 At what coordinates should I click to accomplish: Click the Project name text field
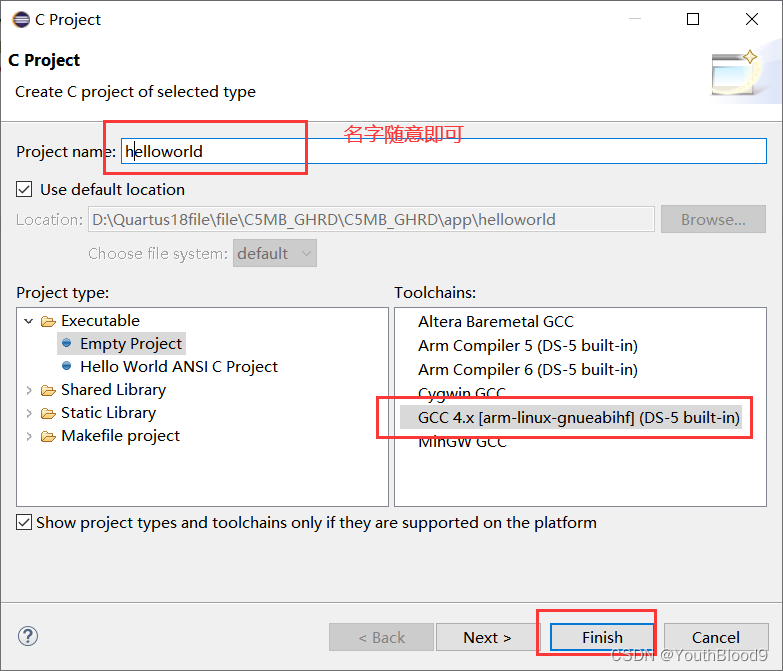coord(443,152)
